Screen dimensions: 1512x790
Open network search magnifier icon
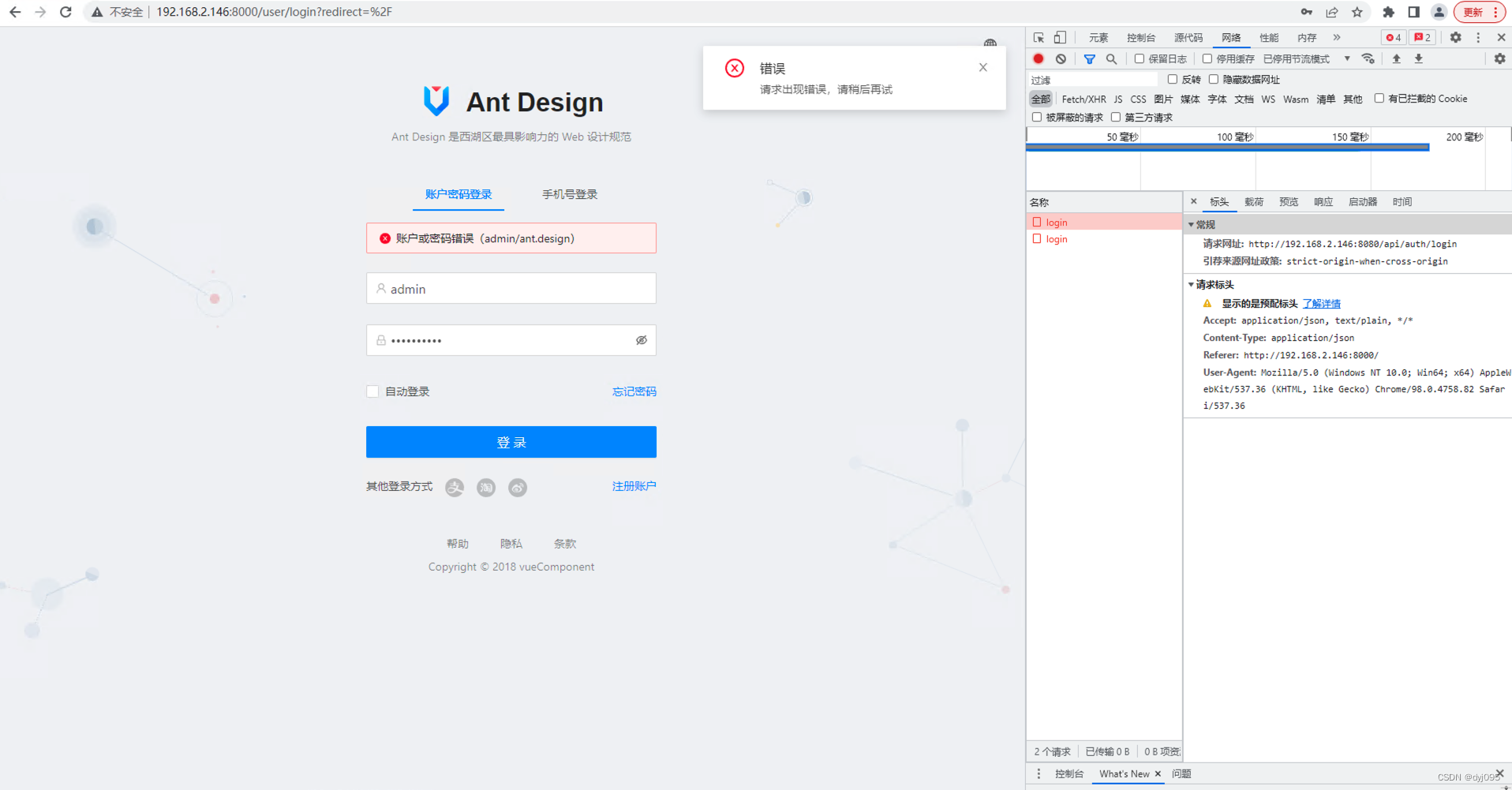pos(1111,58)
